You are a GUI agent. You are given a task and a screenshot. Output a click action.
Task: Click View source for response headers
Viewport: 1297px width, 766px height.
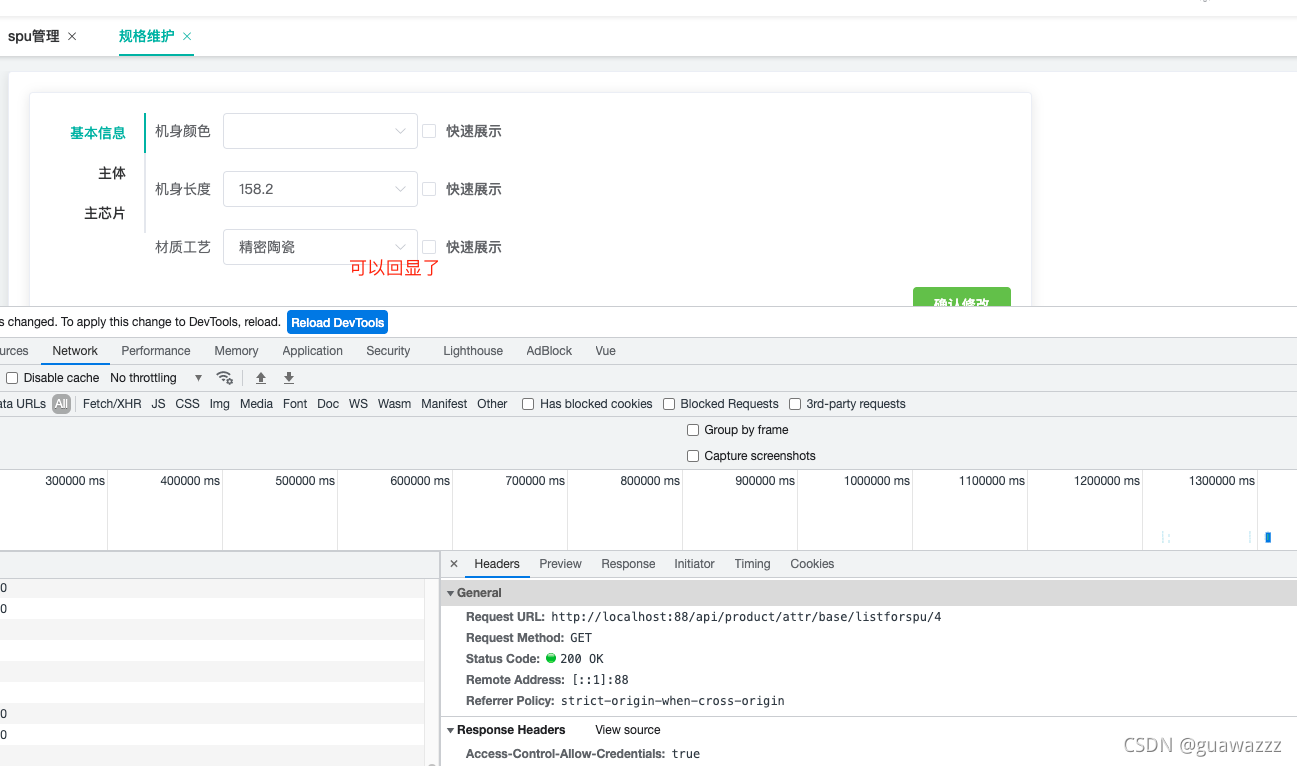pyautogui.click(x=628, y=730)
